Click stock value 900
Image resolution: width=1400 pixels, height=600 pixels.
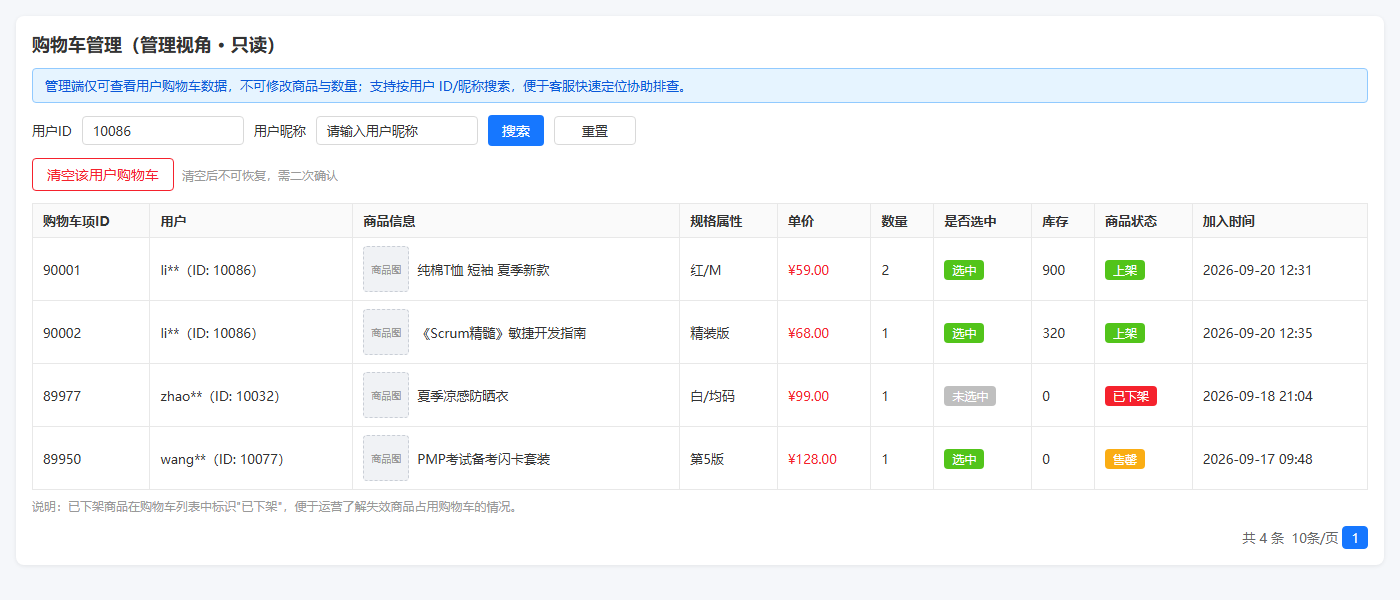(x=1053, y=270)
